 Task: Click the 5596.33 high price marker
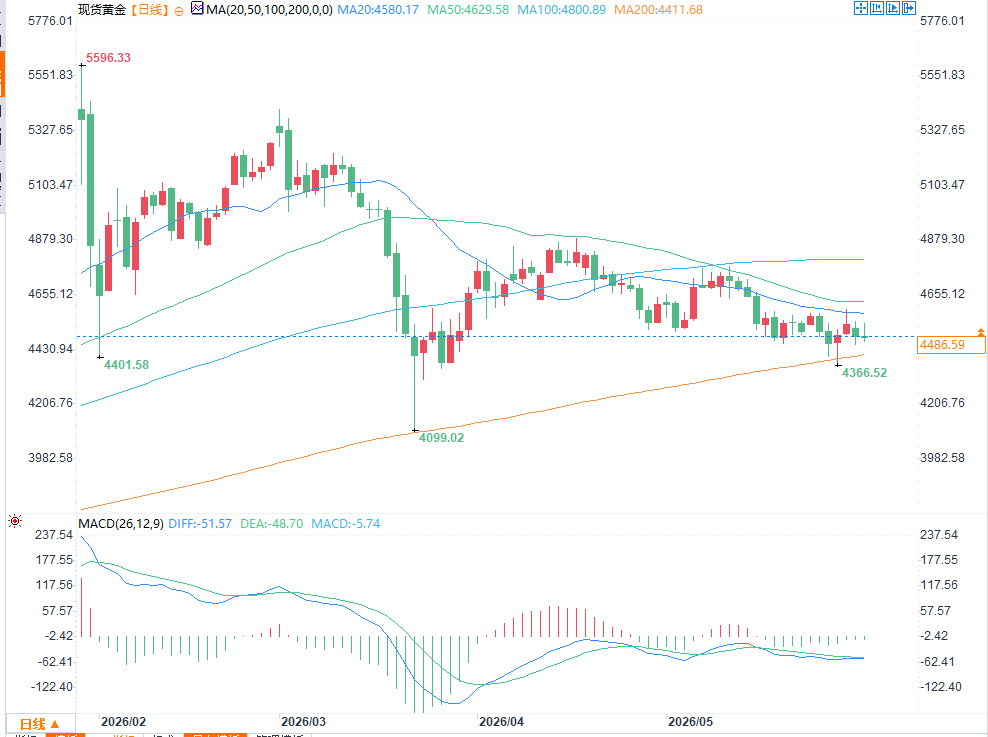tap(108, 58)
